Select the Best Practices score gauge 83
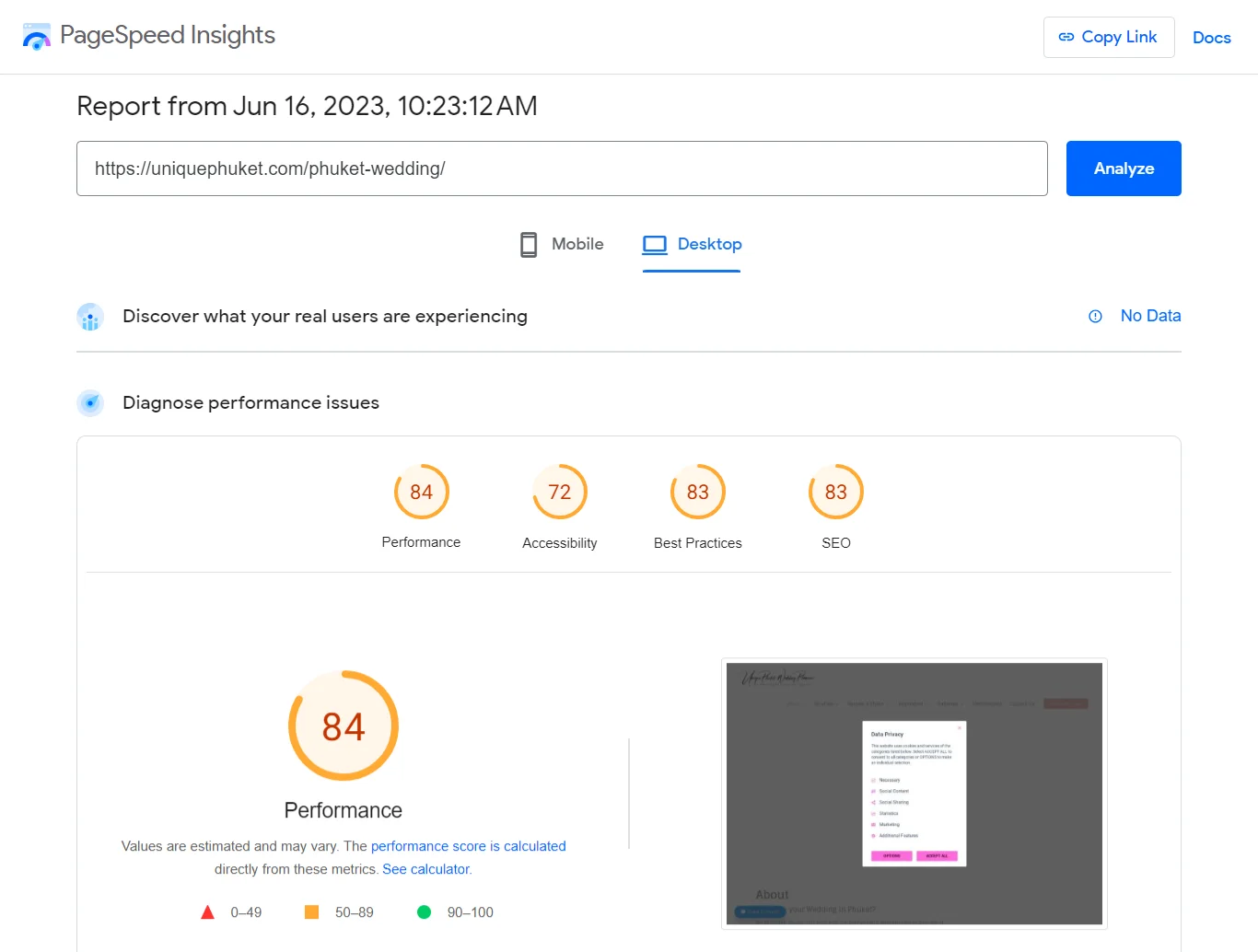This screenshot has height=952, width=1258. pyautogui.click(x=698, y=492)
